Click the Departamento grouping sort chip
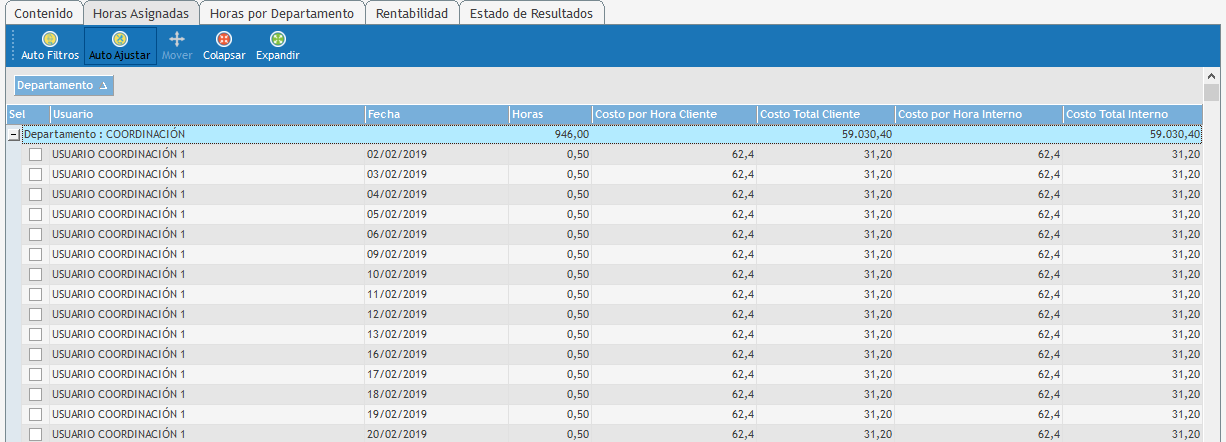 point(64,86)
